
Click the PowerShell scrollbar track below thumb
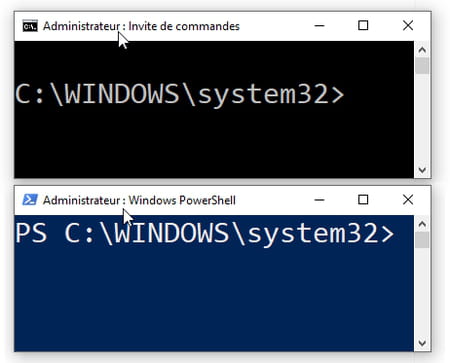pyautogui.click(x=422, y=292)
